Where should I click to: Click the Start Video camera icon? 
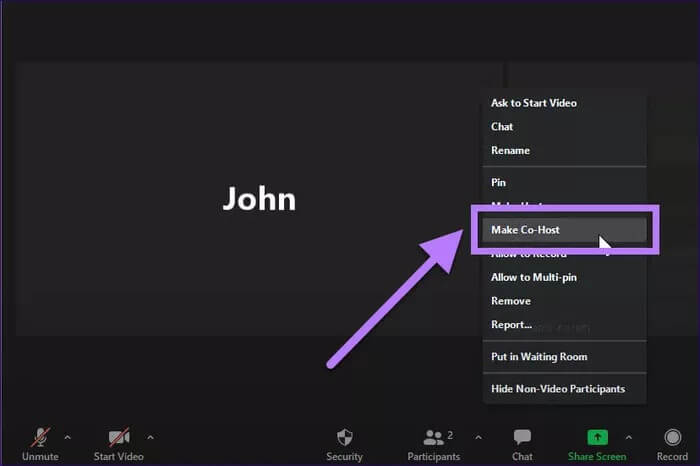coord(119,437)
